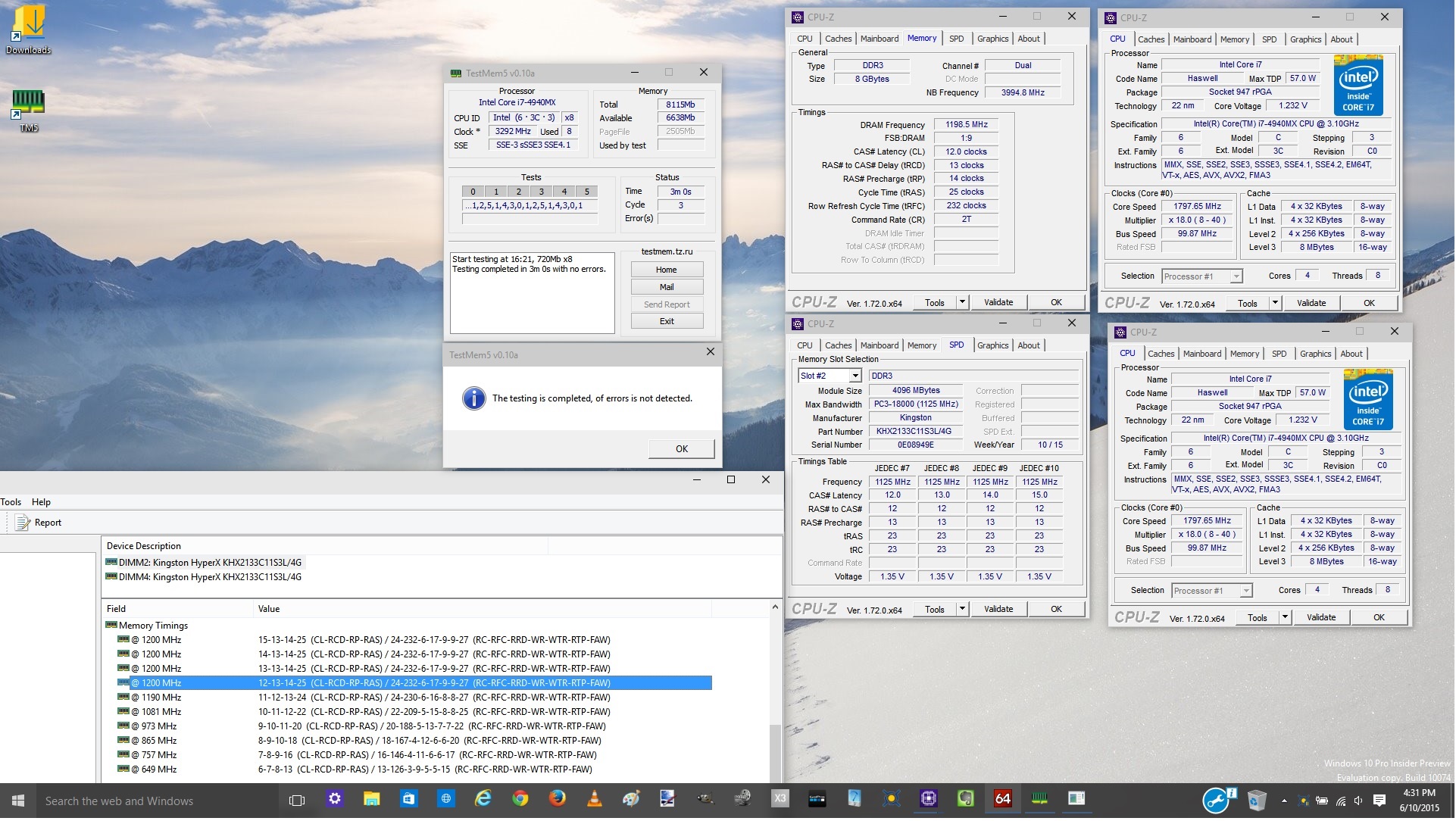Select SPD tab in top-right CPU-Z window
Viewport: 1456px width, 821px height.
(x=1270, y=39)
